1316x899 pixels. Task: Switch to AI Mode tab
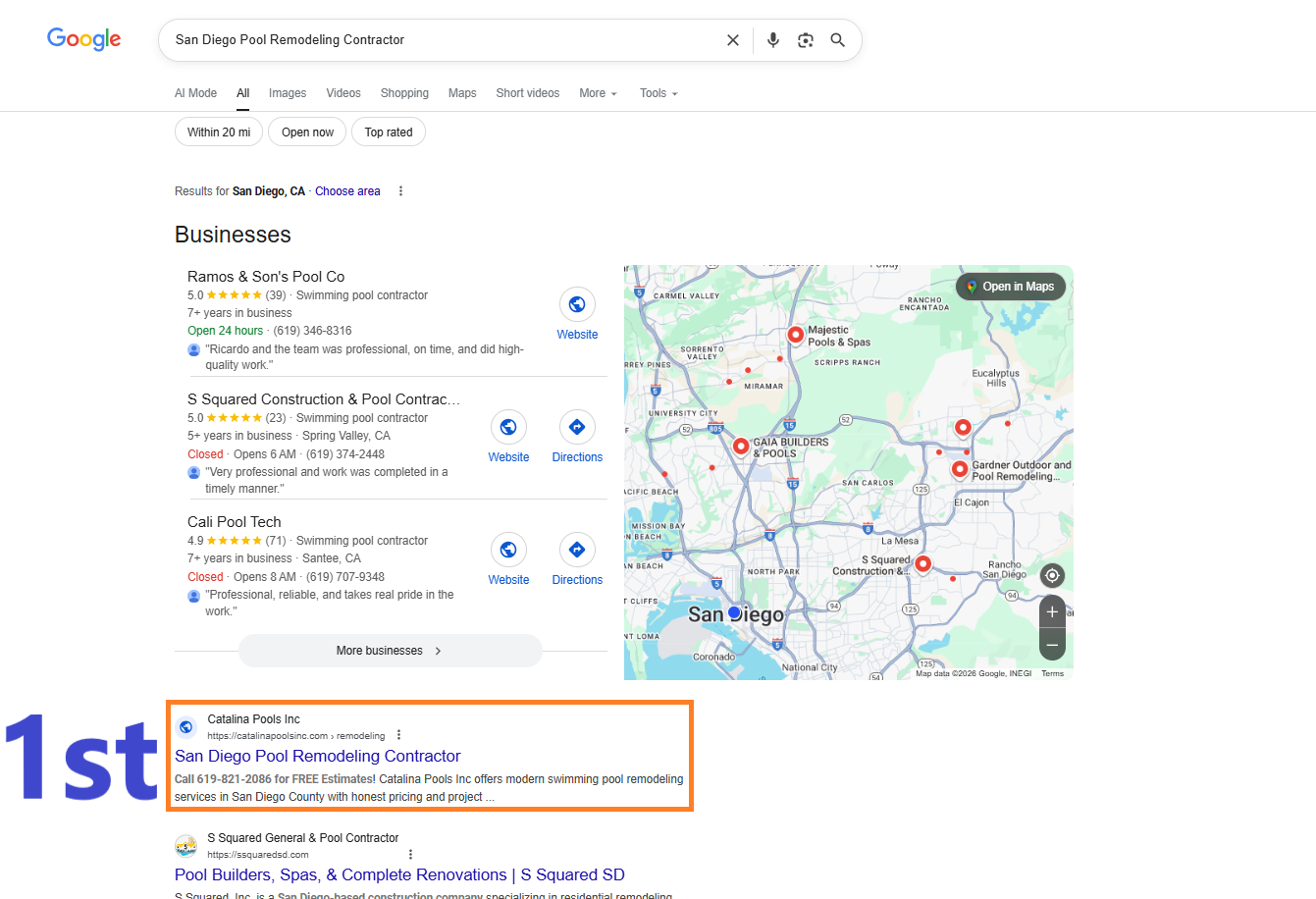point(195,93)
